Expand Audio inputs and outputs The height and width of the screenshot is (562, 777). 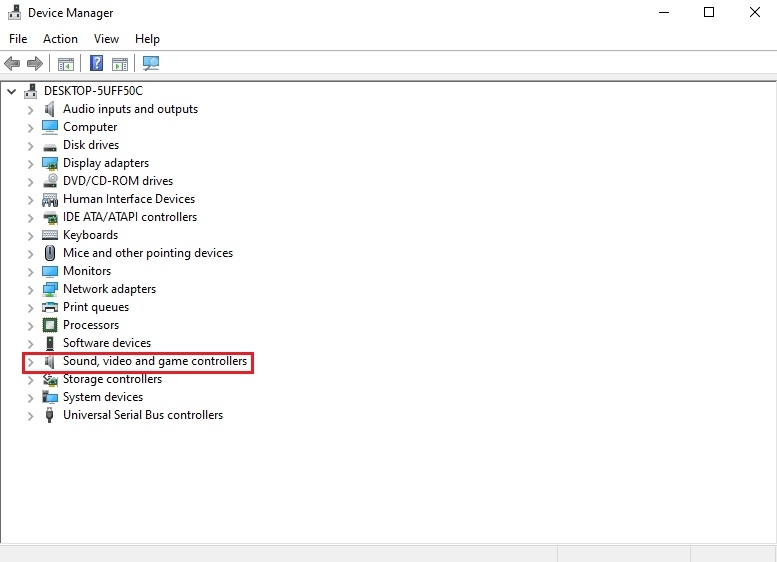click(31, 110)
